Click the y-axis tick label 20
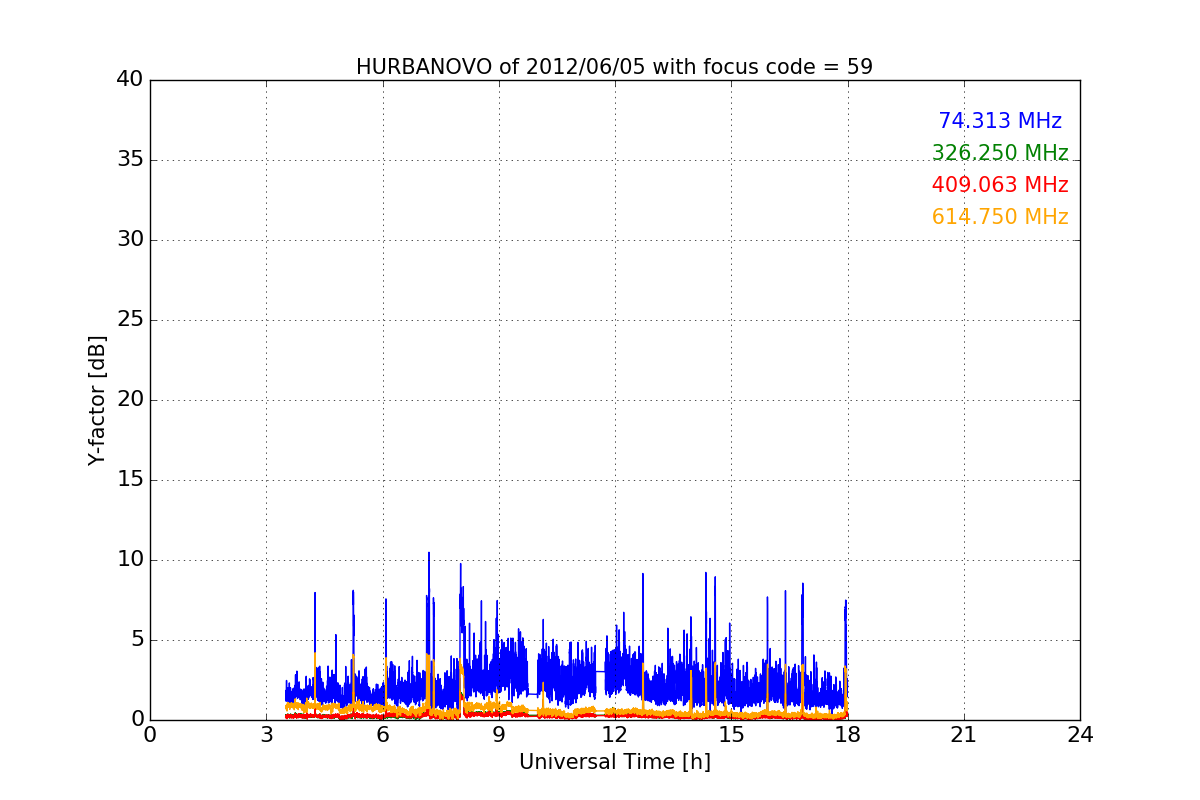This screenshot has height=800, width=1200. tap(130, 400)
